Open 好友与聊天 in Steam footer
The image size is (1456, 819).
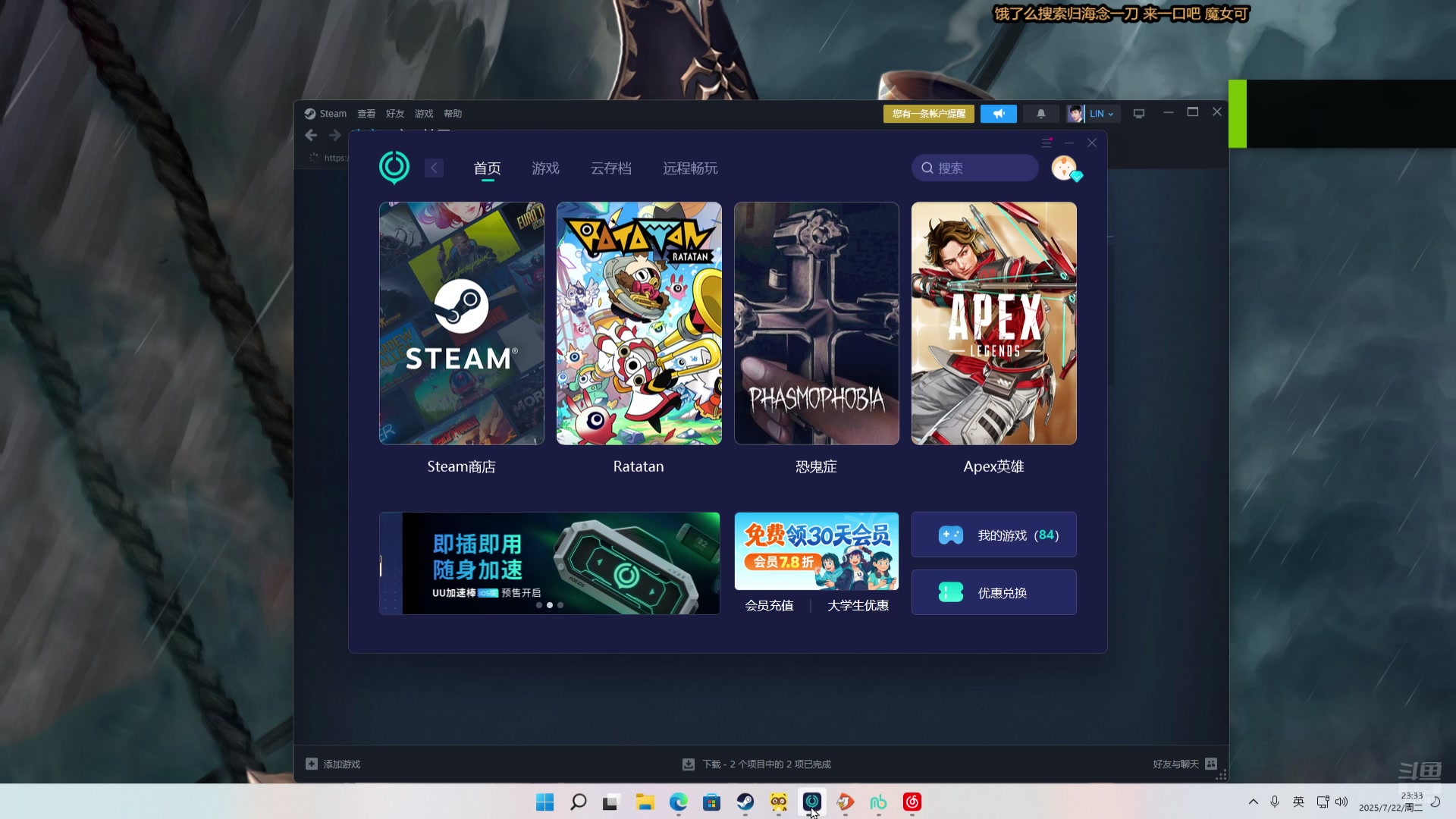coord(1185,764)
